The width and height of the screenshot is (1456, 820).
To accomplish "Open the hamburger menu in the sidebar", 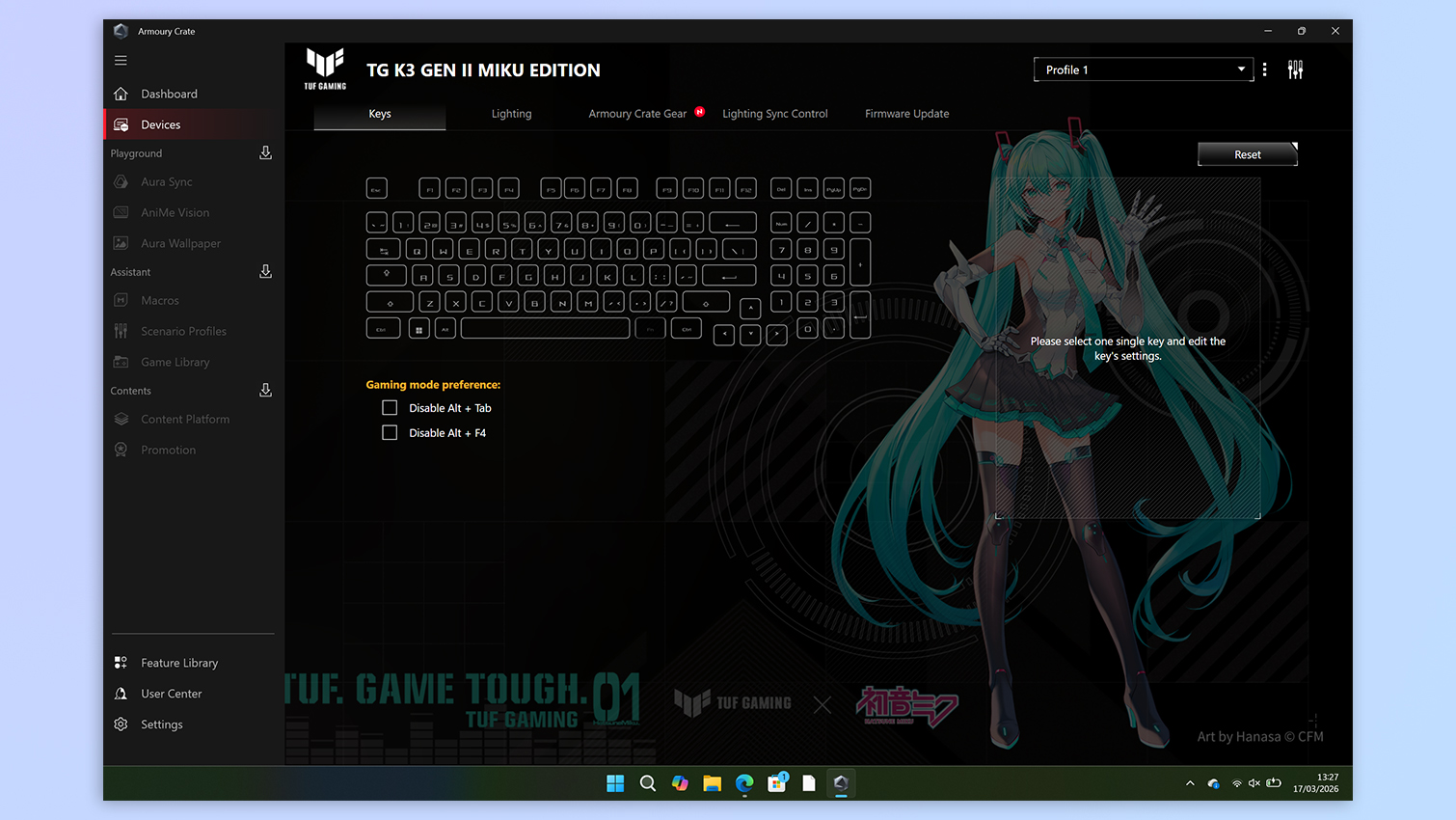I will (121, 60).
